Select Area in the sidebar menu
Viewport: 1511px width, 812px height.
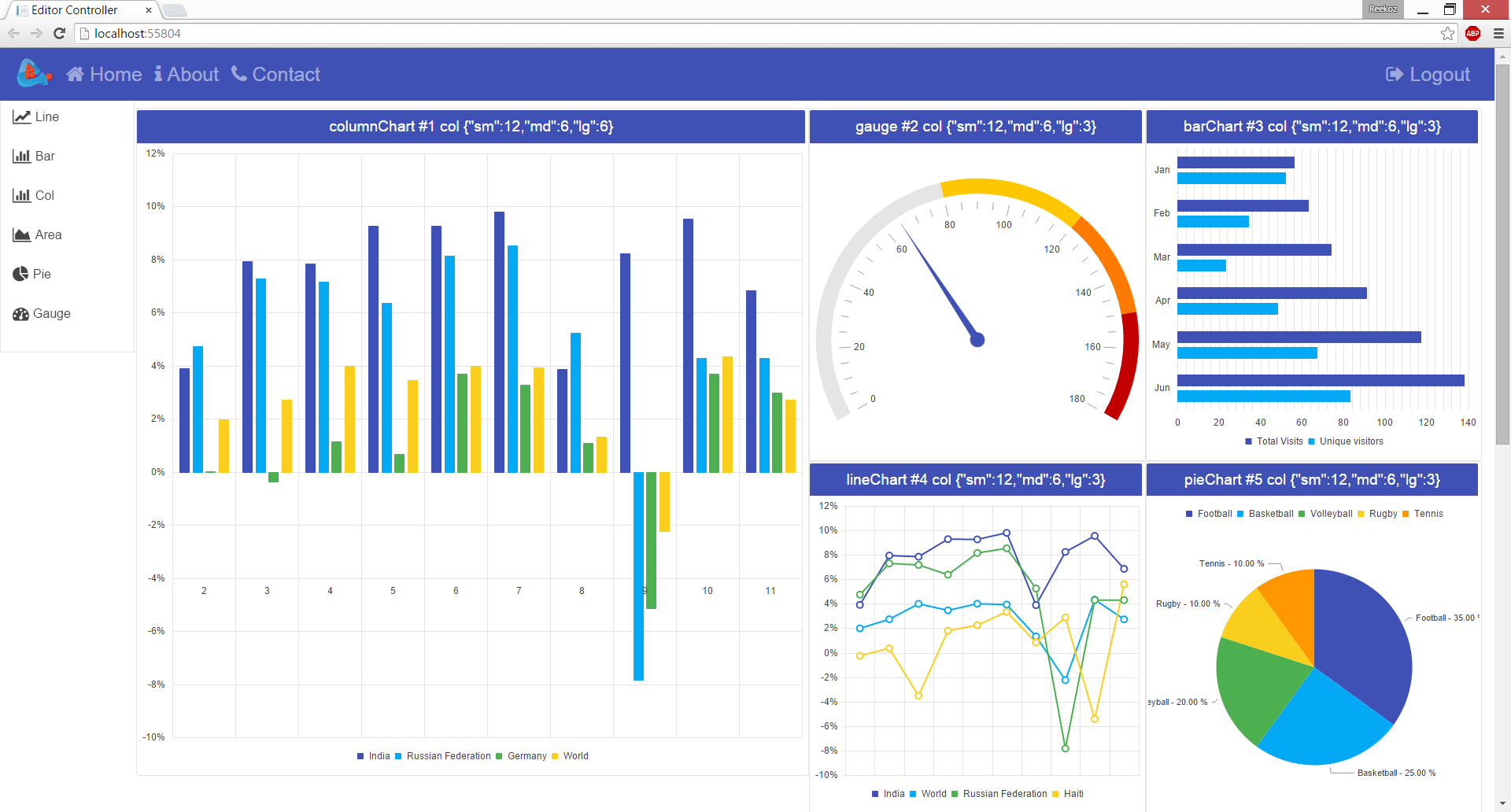click(x=37, y=234)
